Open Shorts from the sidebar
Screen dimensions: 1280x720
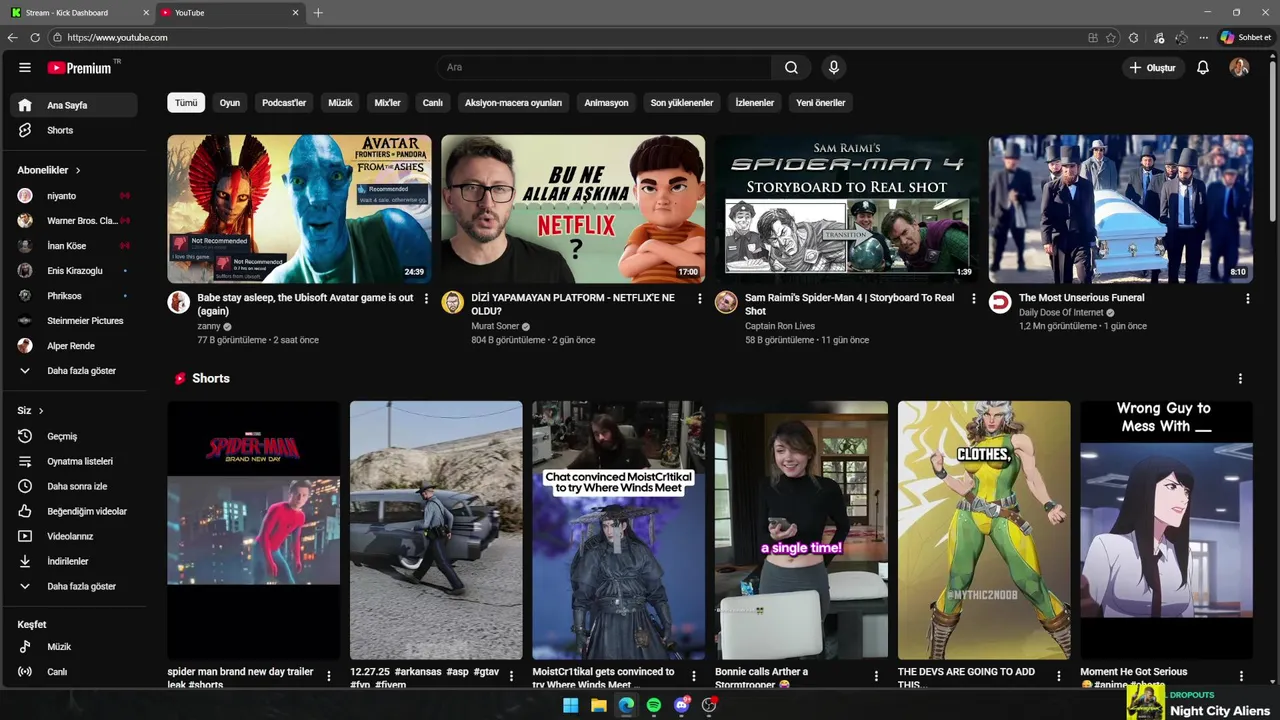click(74, 130)
